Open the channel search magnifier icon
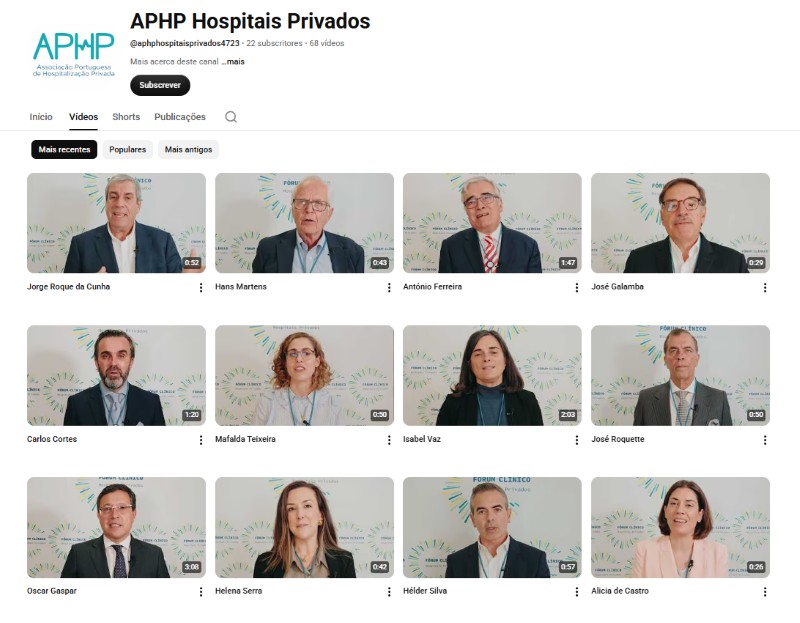The width and height of the screenshot is (800, 623). tap(231, 117)
